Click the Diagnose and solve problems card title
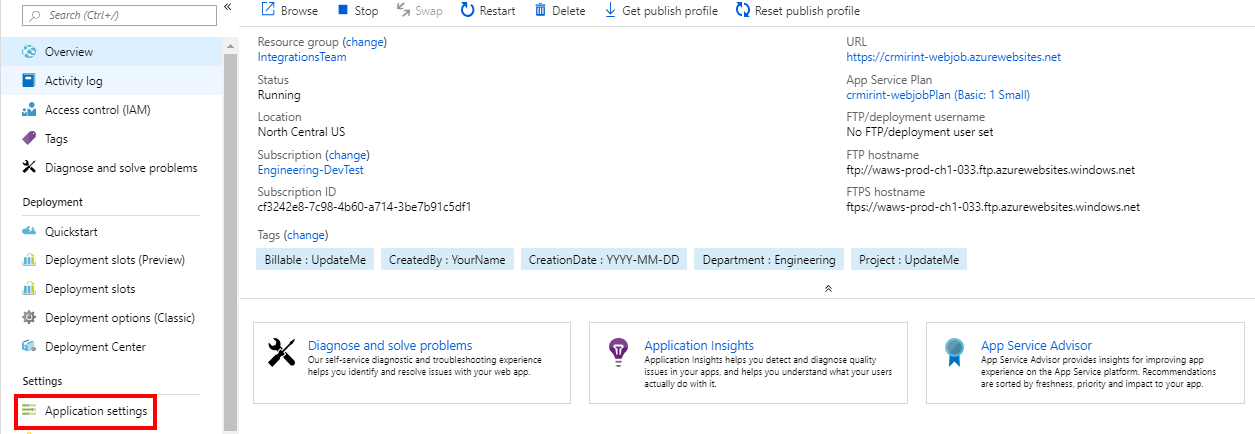 tap(390, 345)
